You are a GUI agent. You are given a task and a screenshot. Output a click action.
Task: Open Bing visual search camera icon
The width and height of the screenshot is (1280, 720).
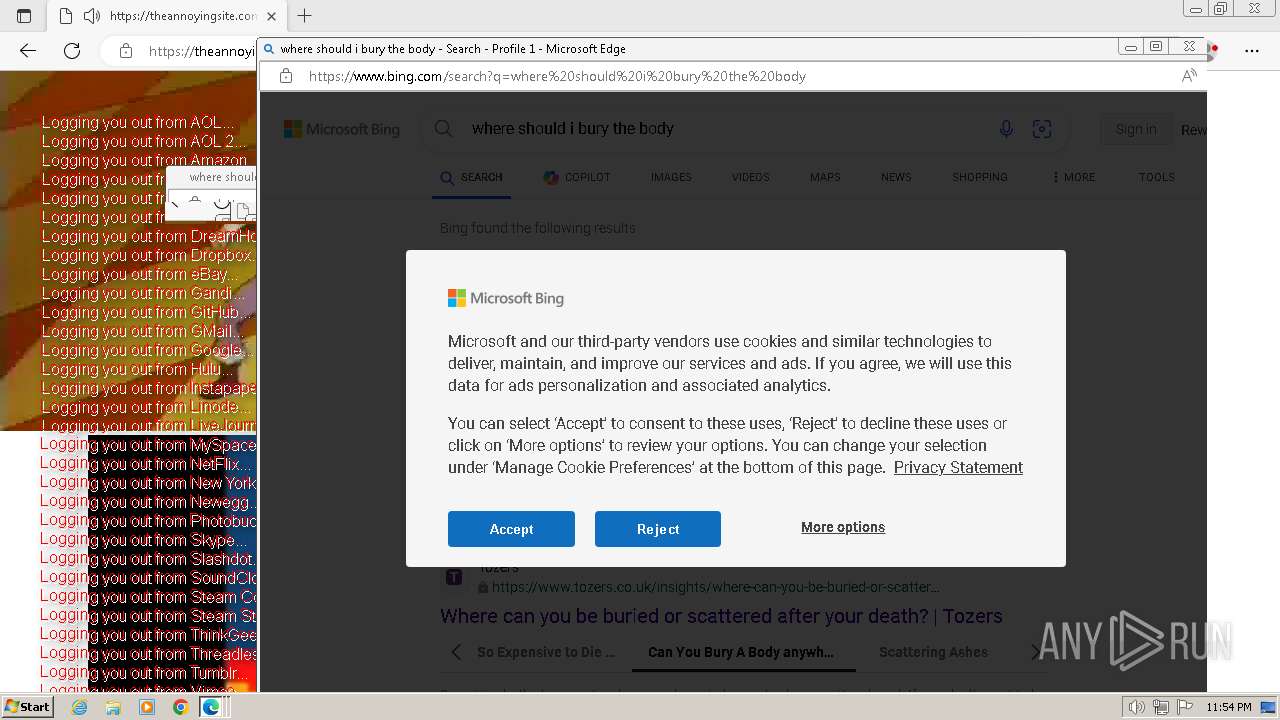point(1042,129)
